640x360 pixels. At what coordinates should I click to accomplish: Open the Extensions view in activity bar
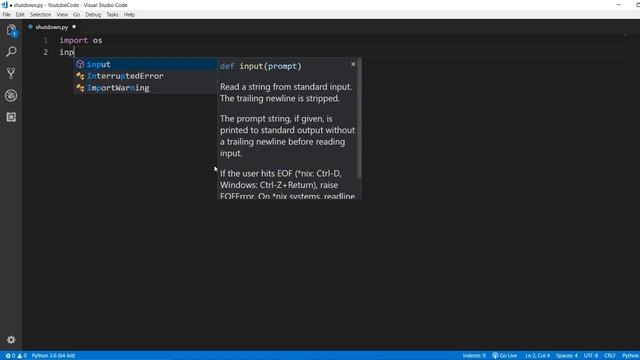pos(11,117)
